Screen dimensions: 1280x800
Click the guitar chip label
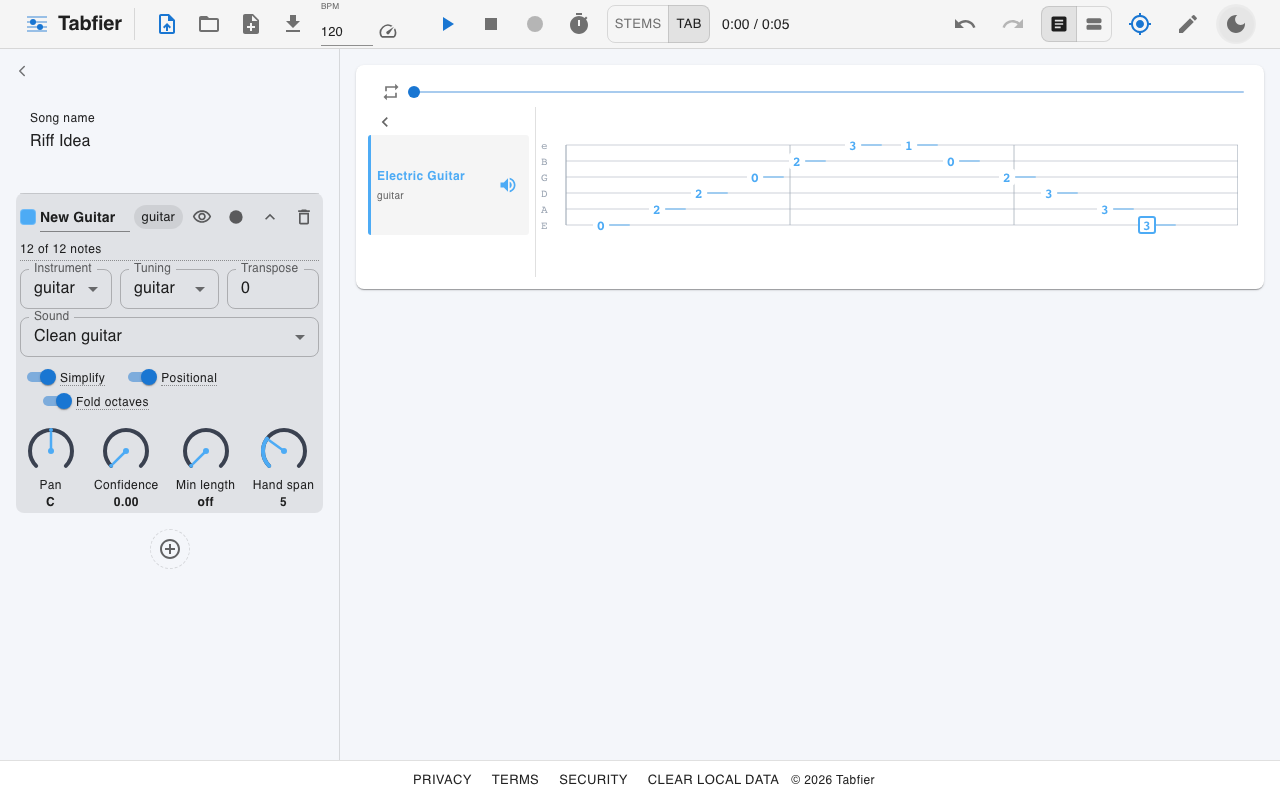158,217
